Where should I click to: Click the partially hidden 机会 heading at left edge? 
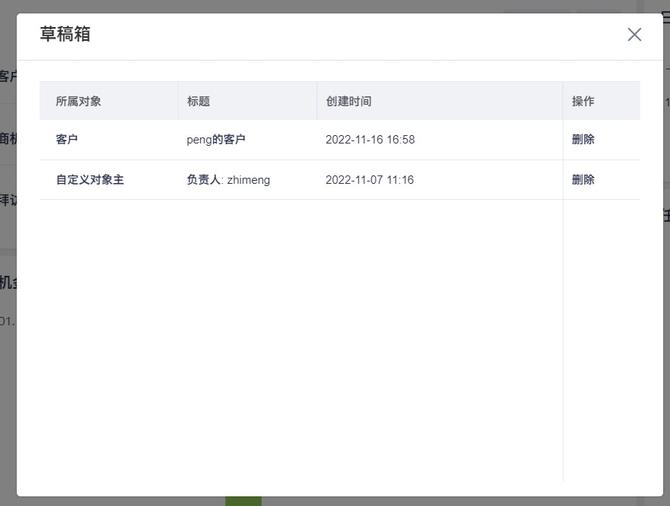(8, 282)
